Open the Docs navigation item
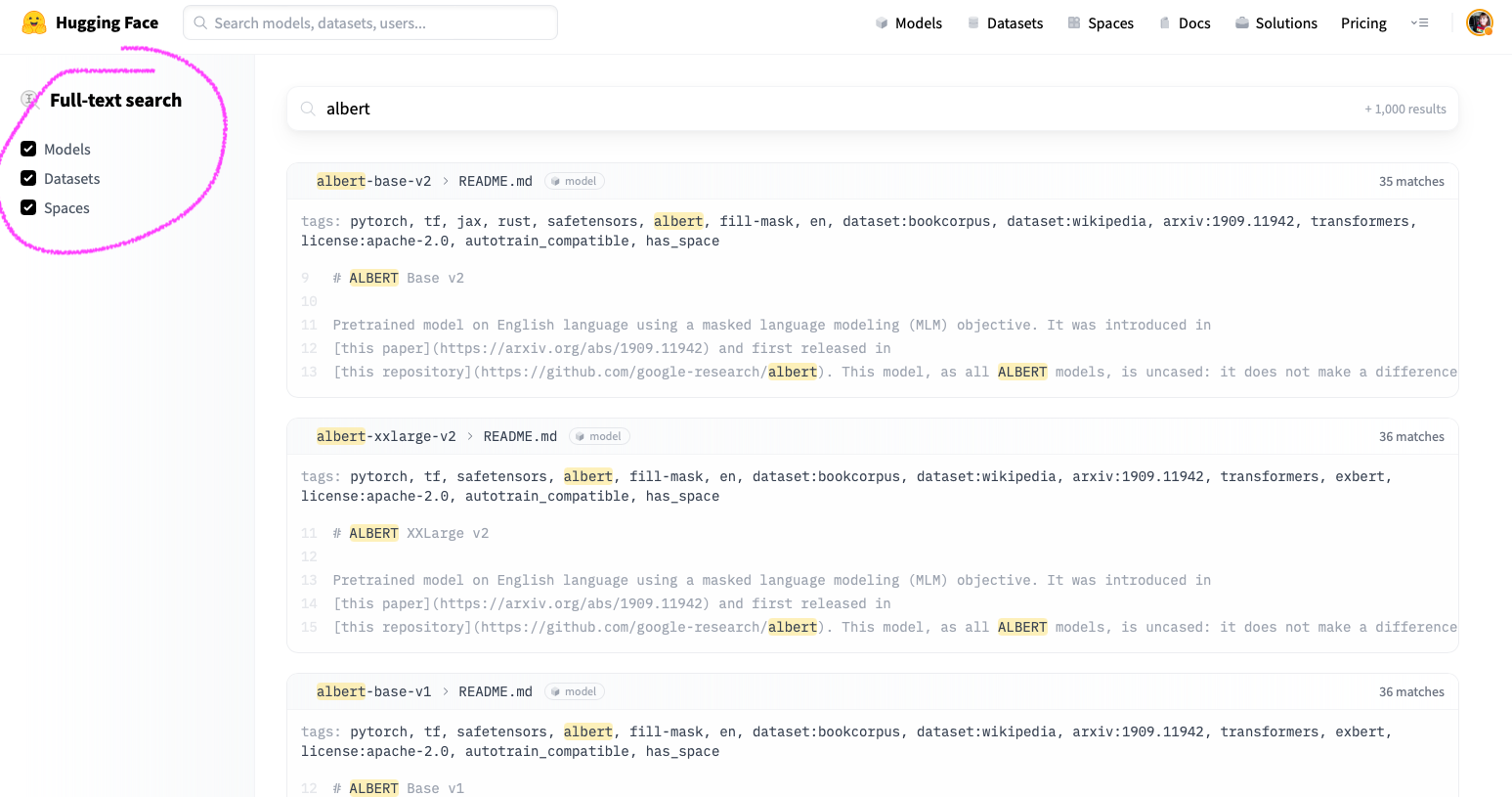Viewport: 1512px width, 797px height. coord(1185,22)
